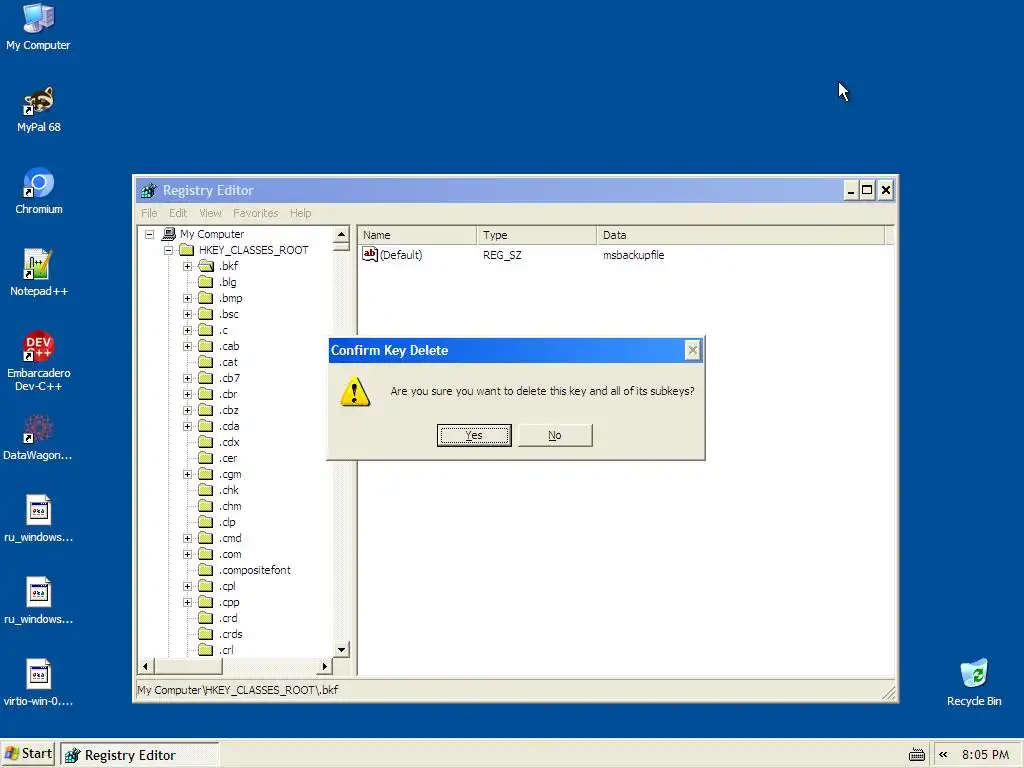The width and height of the screenshot is (1024, 768).
Task: Click the Start button
Action: coord(28,754)
